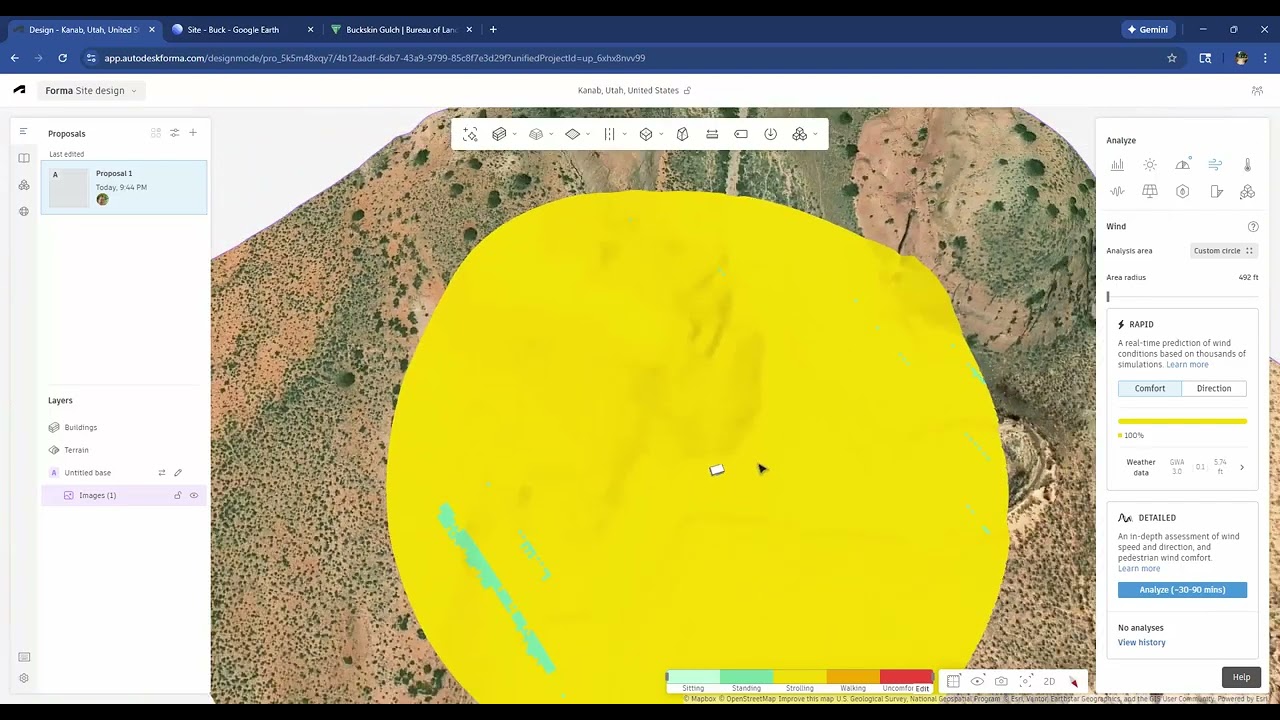Select the terraced building tool icon
The image size is (1280, 720).
pyautogui.click(x=536, y=134)
